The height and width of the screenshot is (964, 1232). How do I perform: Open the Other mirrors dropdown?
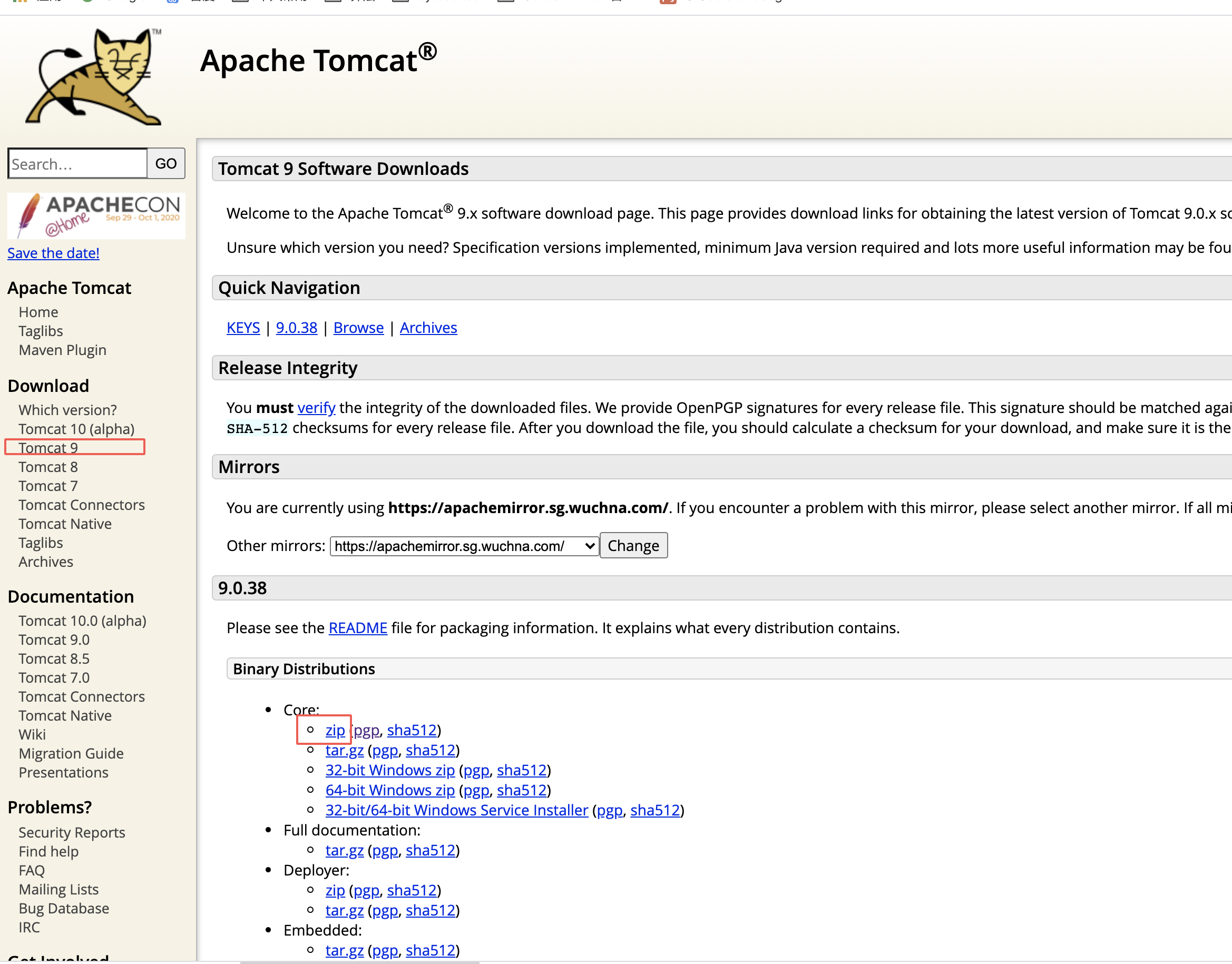coord(464,546)
